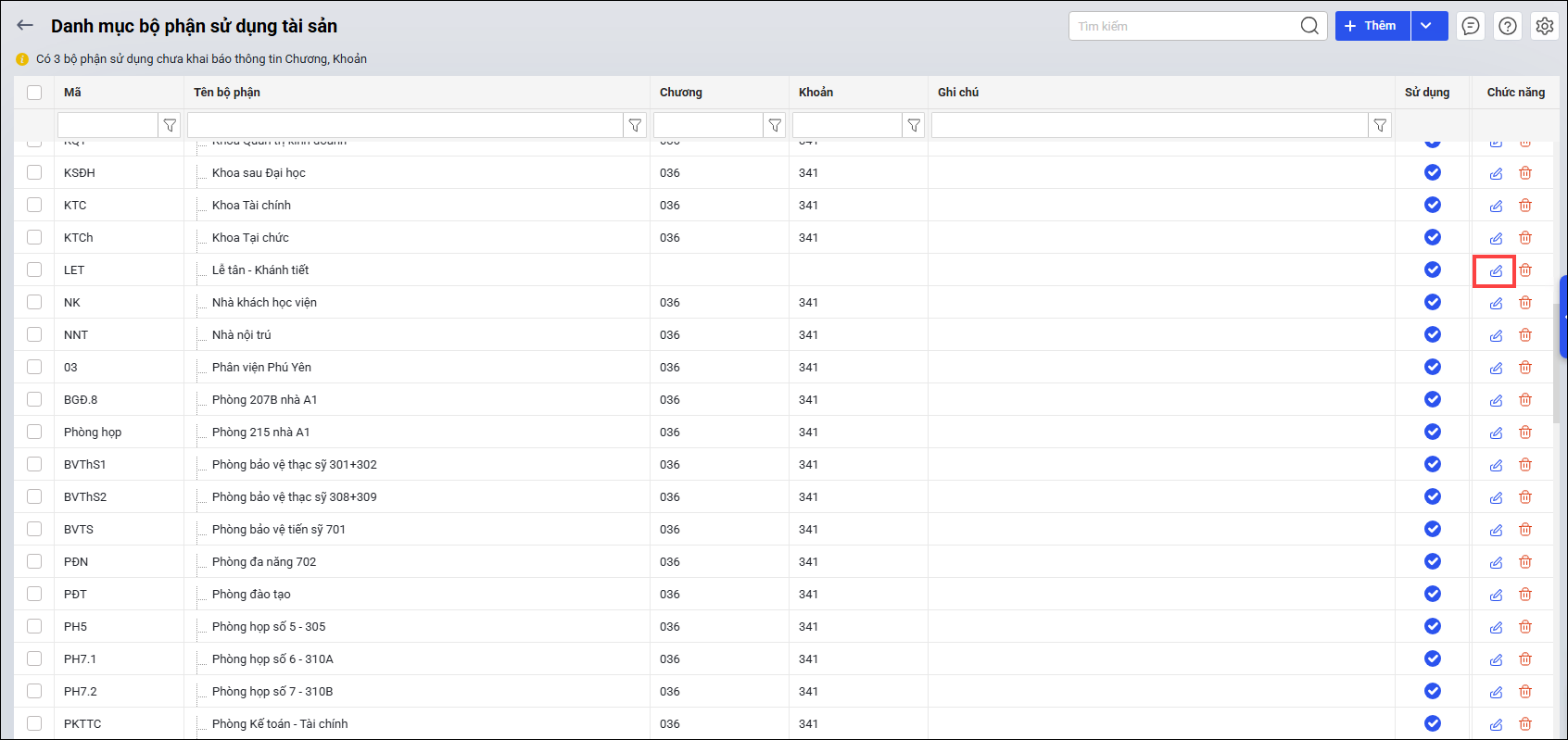
Task: Click the Thêm add button
Action: tap(1372, 26)
